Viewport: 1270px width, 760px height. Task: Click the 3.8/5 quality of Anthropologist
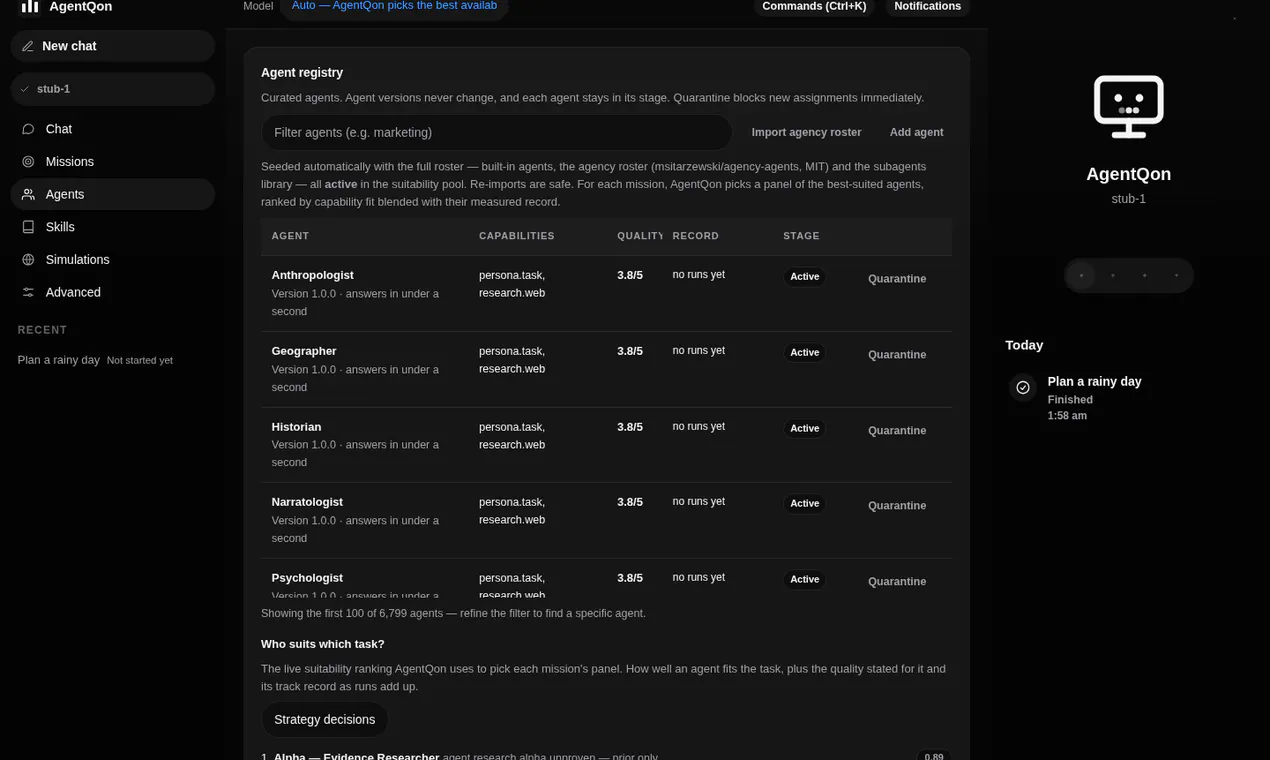click(x=630, y=275)
